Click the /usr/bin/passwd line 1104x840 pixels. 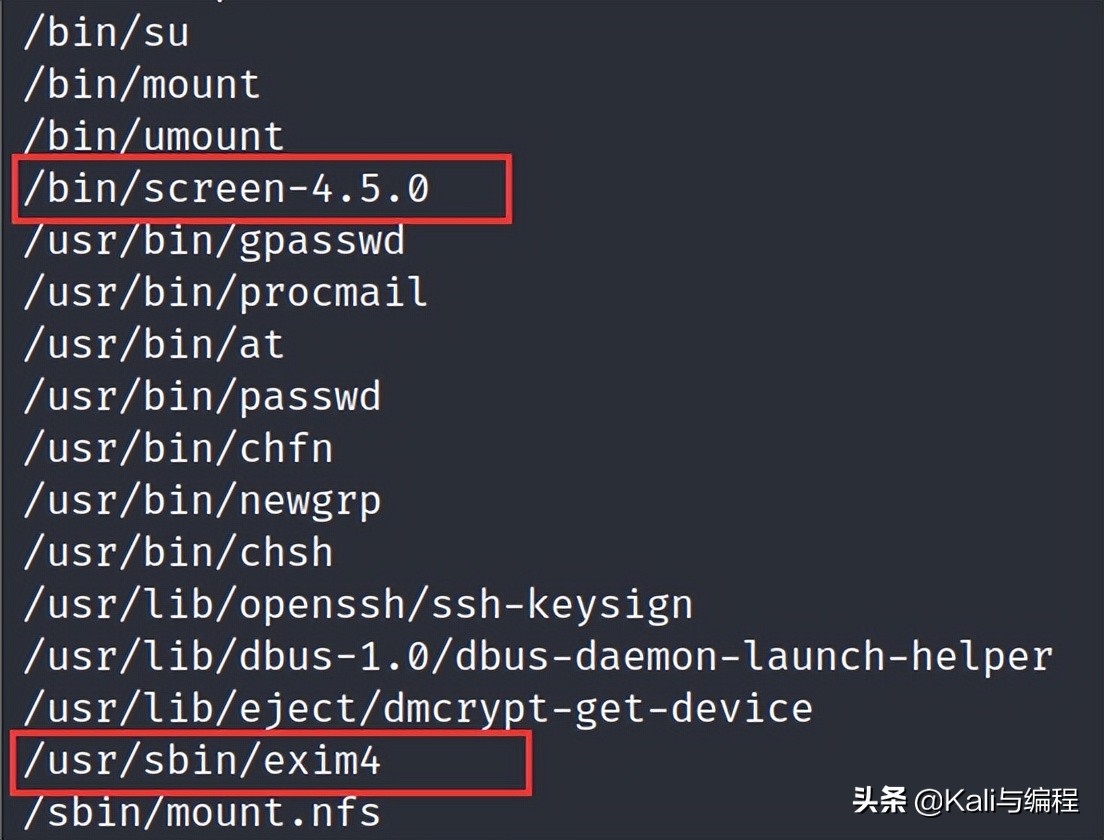coord(202,397)
